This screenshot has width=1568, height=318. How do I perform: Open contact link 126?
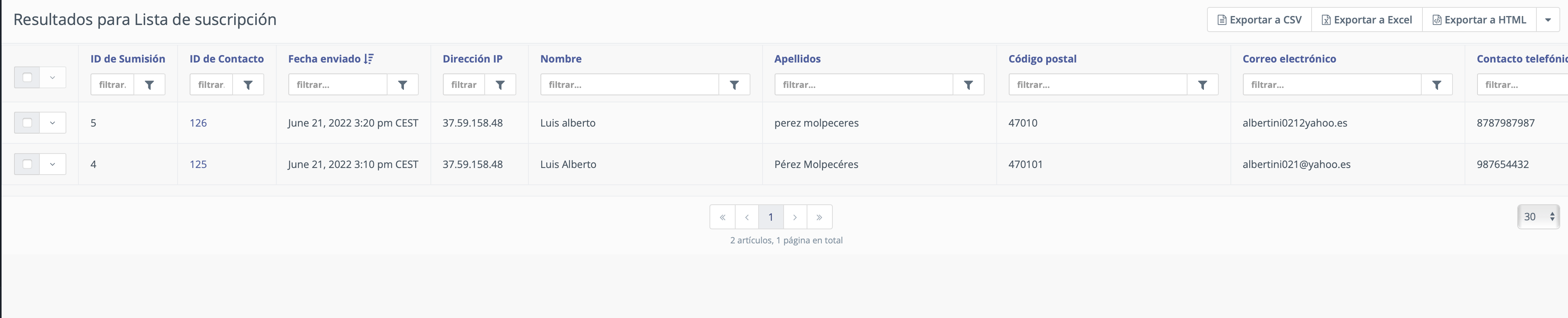198,122
